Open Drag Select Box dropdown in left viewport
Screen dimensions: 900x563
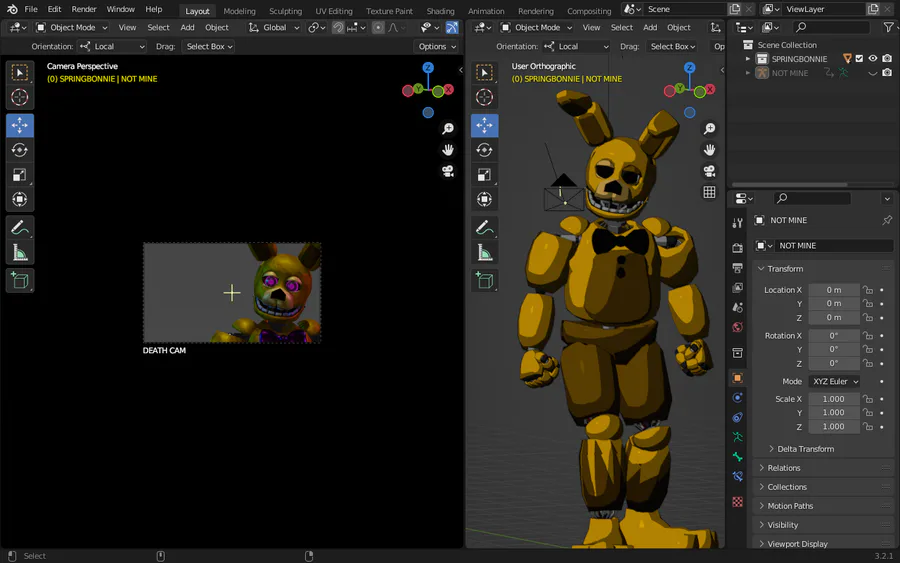click(209, 46)
